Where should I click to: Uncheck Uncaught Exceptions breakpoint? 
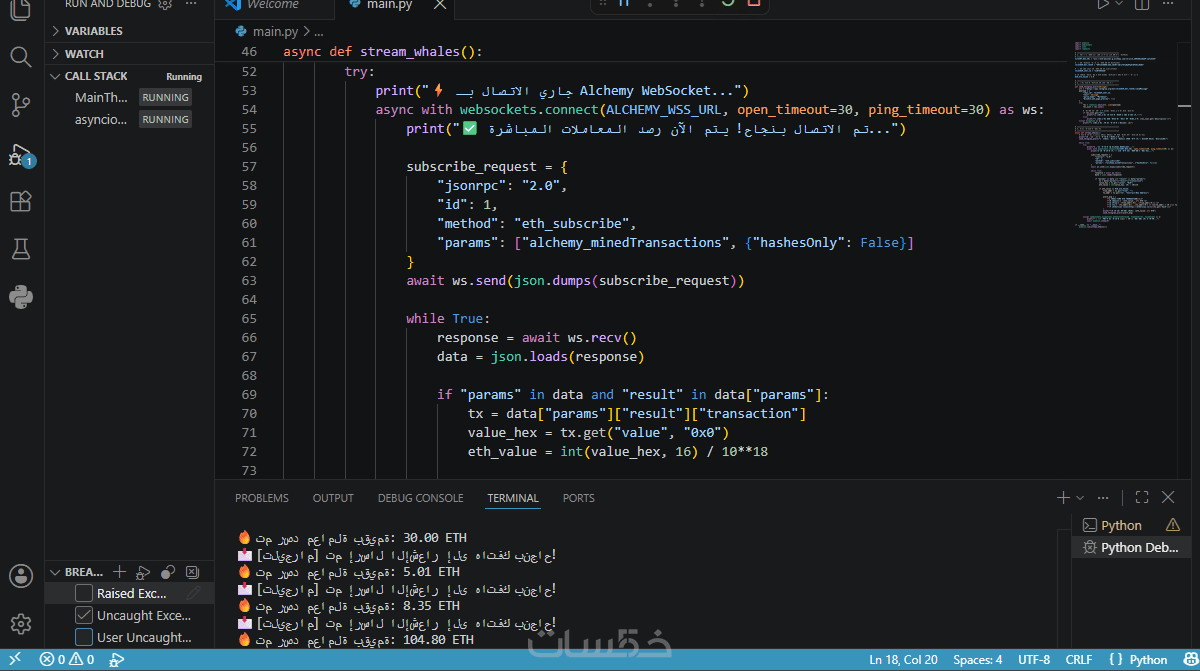[85, 616]
